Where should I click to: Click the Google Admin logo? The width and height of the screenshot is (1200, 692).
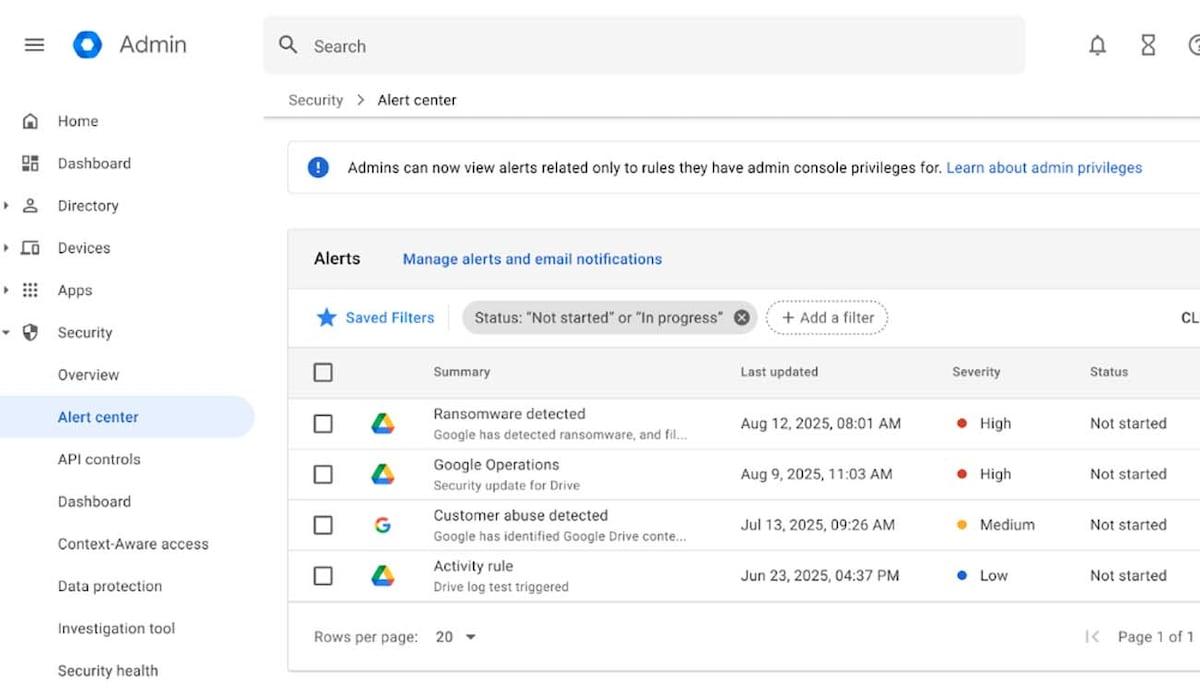point(88,45)
